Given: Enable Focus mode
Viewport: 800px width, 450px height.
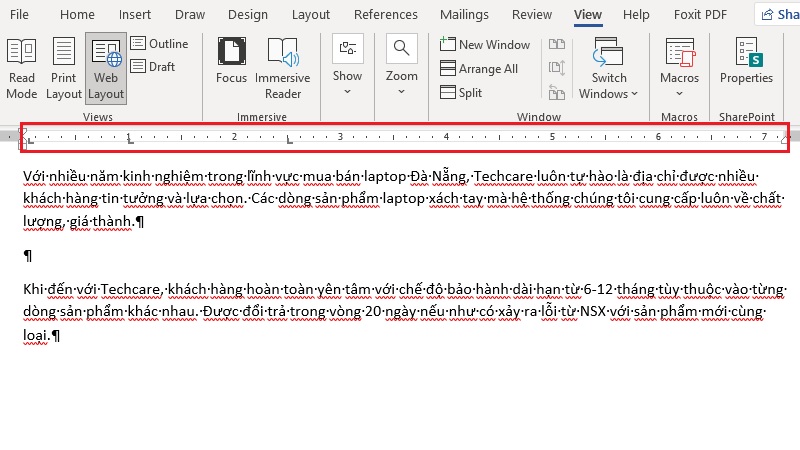Looking at the screenshot, I should [231, 61].
